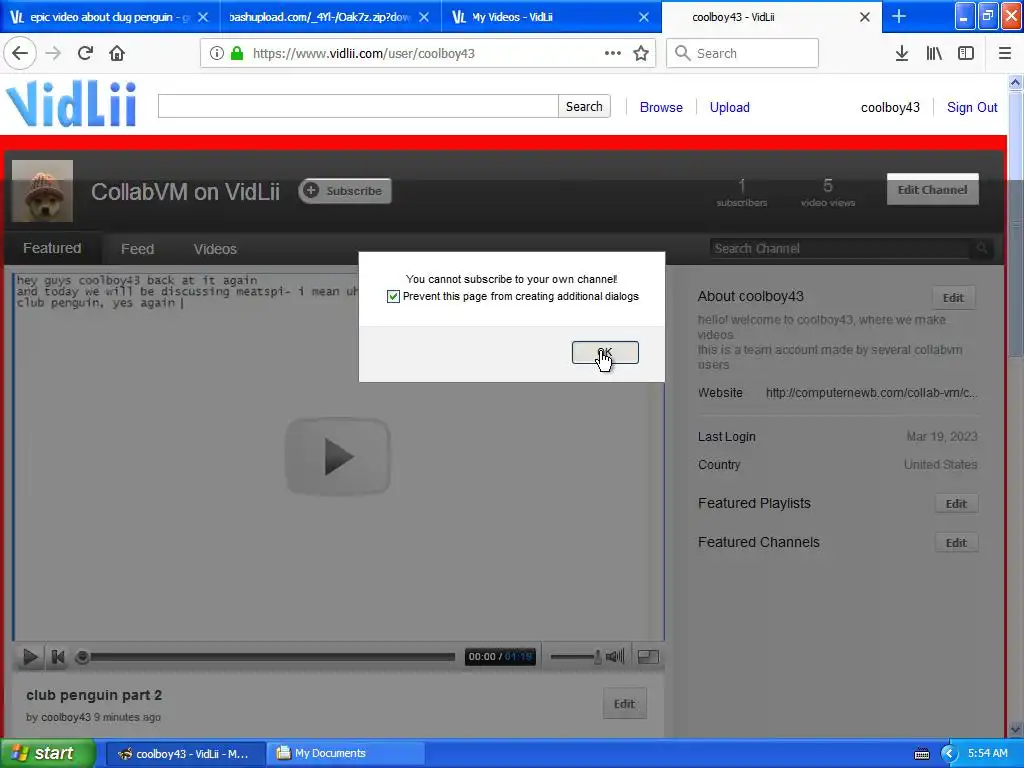Viewport: 1024px width, 768px height.
Task: Mute audio with the speaker icon
Action: pyautogui.click(x=615, y=656)
